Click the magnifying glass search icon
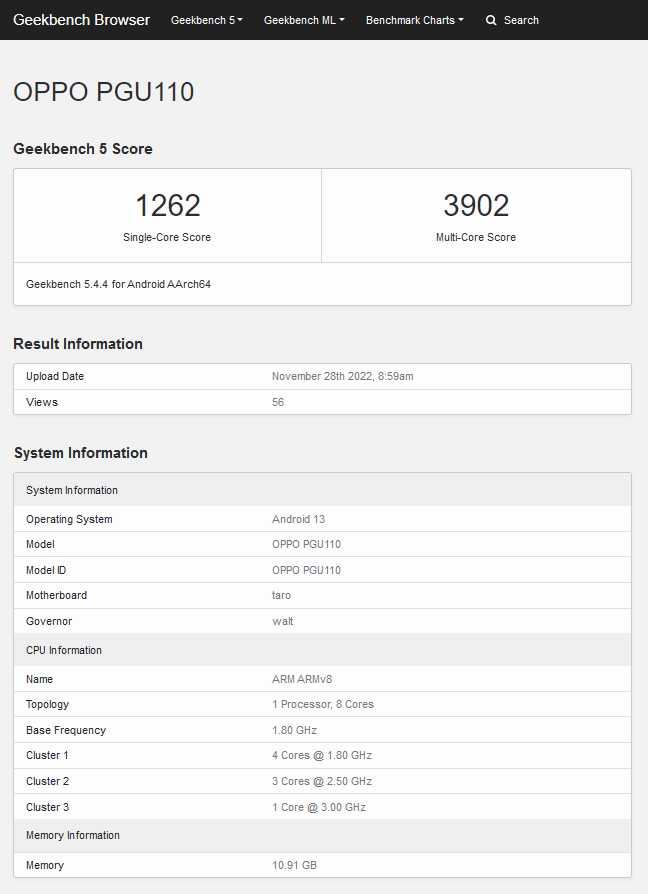 pyautogui.click(x=491, y=20)
